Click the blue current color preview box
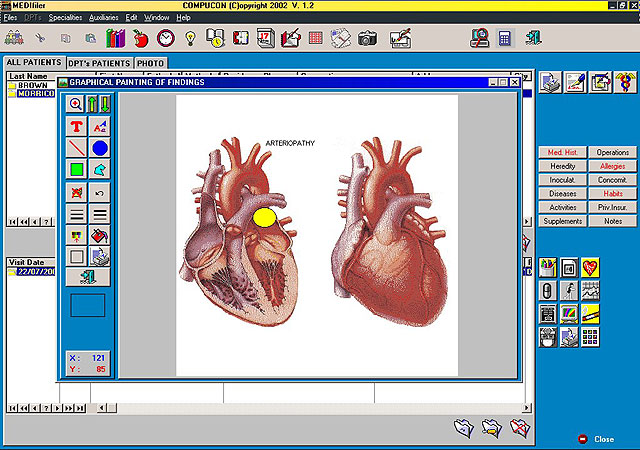The height and width of the screenshot is (450, 640). click(x=88, y=305)
